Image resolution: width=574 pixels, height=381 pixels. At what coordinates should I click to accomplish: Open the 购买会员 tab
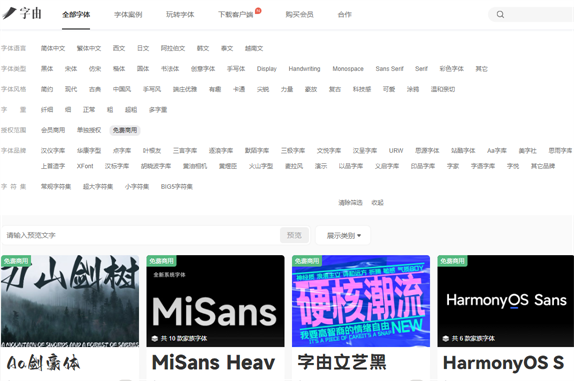(299, 15)
